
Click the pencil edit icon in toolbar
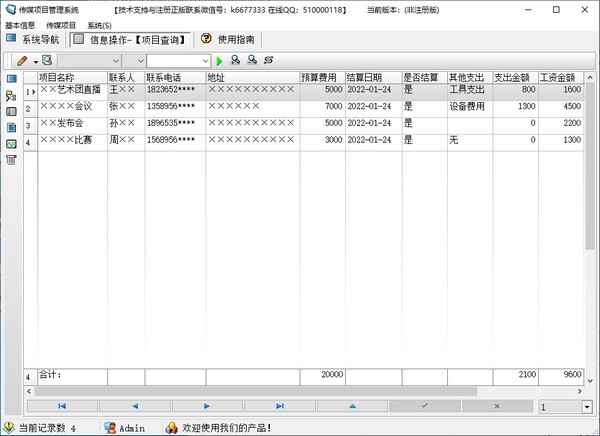tap(21, 61)
